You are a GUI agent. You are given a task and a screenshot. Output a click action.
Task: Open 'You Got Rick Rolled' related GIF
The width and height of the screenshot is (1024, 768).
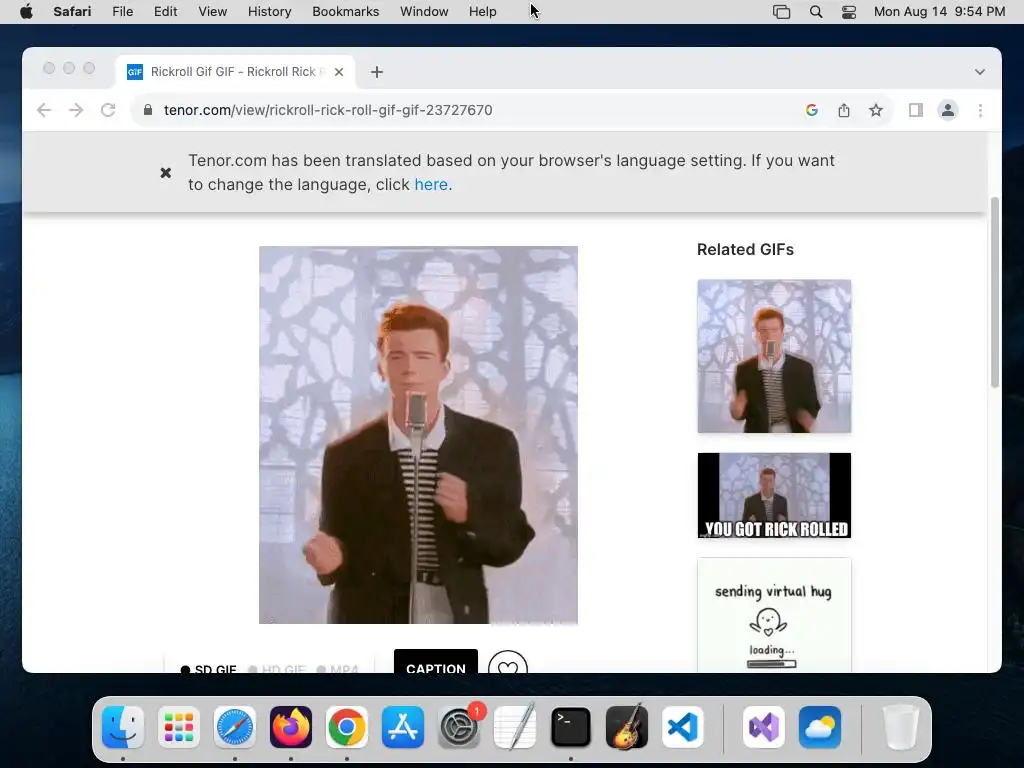[x=774, y=496]
